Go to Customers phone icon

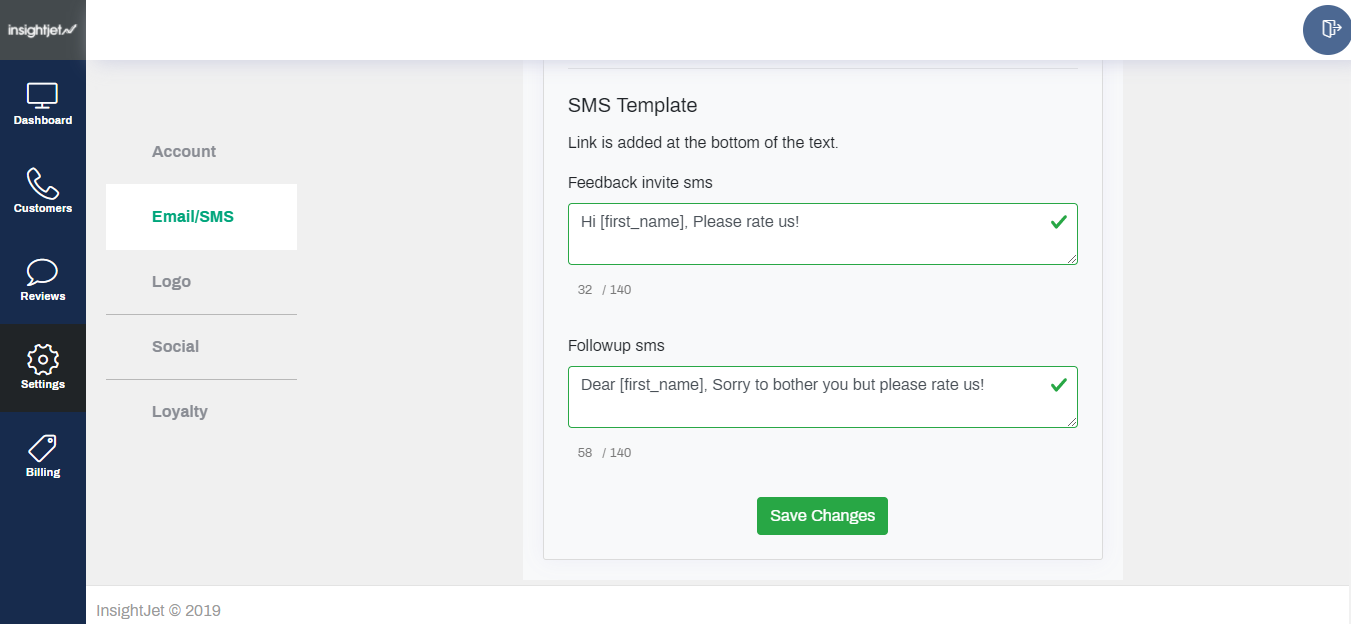coord(42,184)
